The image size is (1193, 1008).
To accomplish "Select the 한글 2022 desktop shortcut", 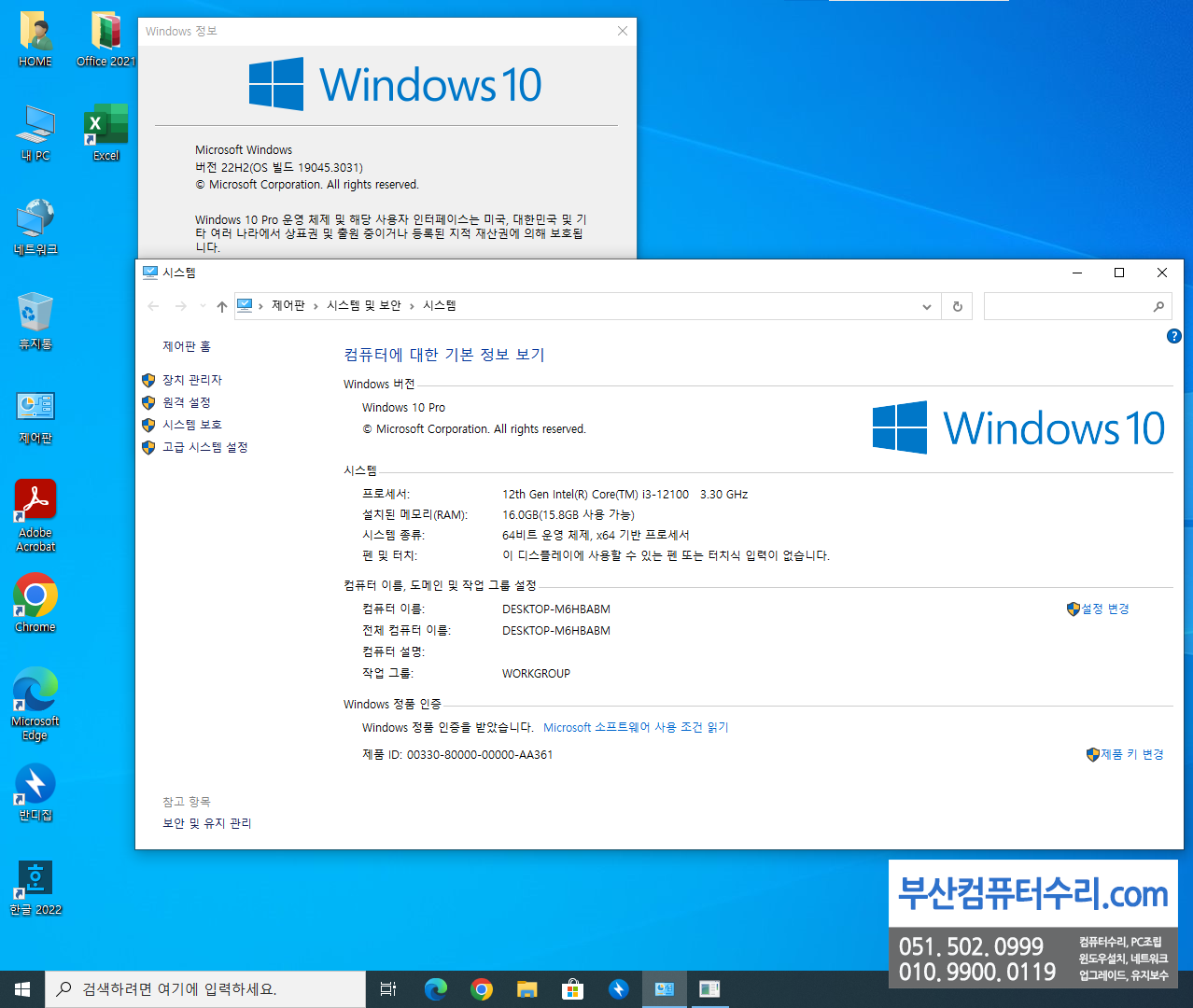I will tap(35, 888).
